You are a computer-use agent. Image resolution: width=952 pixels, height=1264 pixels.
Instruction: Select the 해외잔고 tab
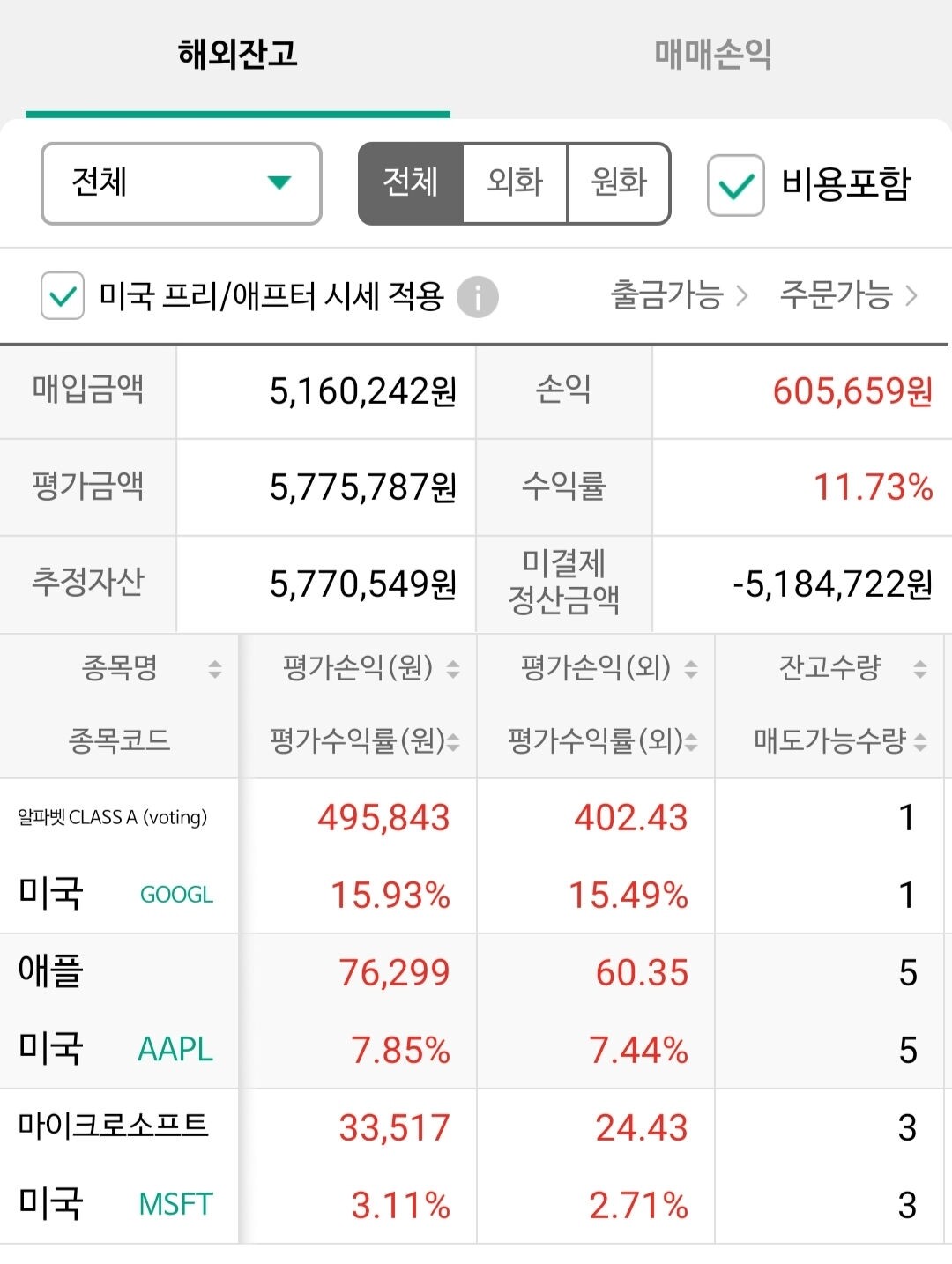[238, 53]
